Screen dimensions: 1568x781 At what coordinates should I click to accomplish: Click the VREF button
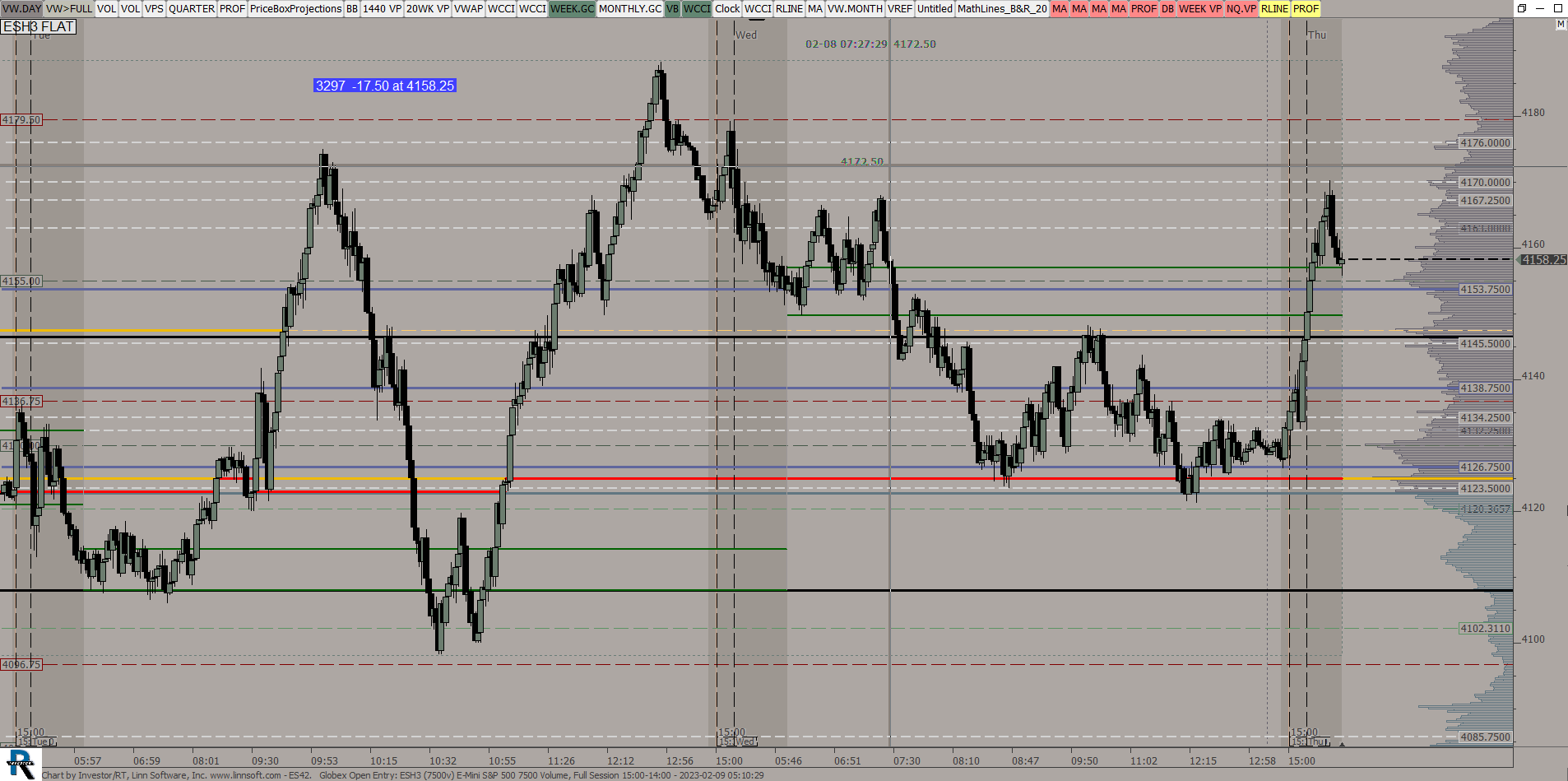900,8
